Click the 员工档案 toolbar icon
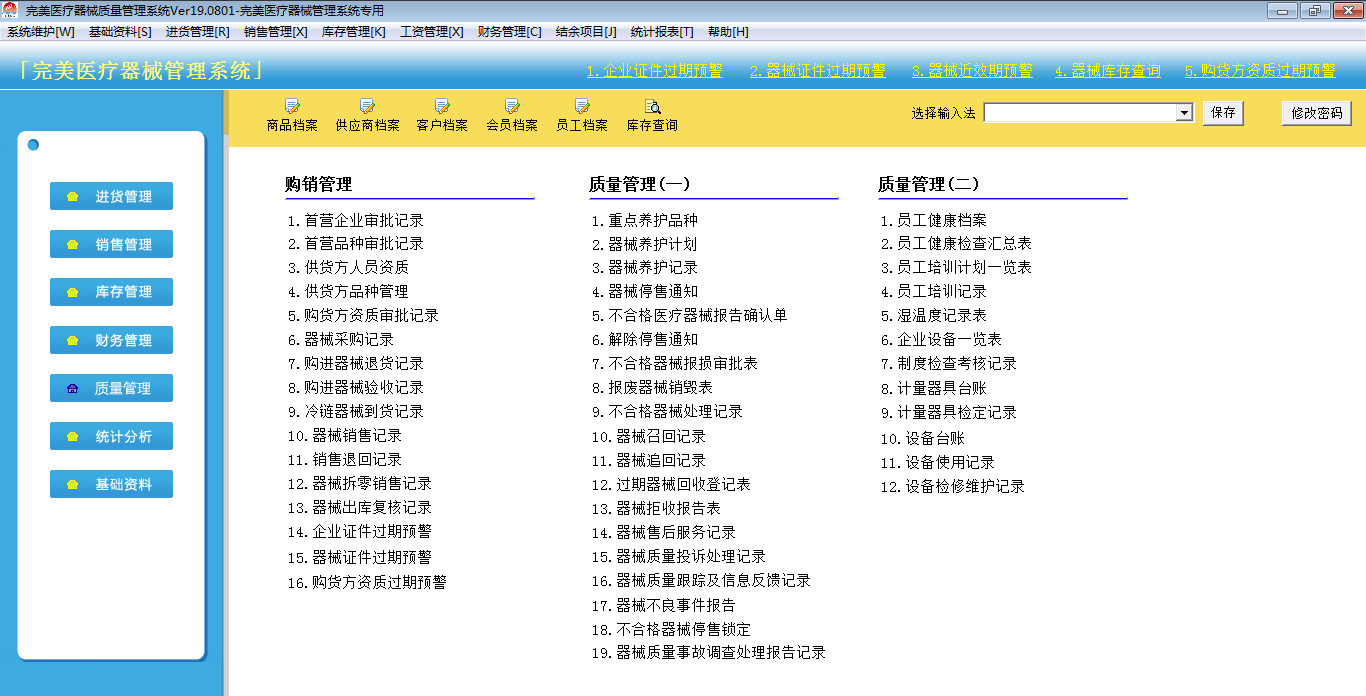The image size is (1366, 696). (x=582, y=107)
